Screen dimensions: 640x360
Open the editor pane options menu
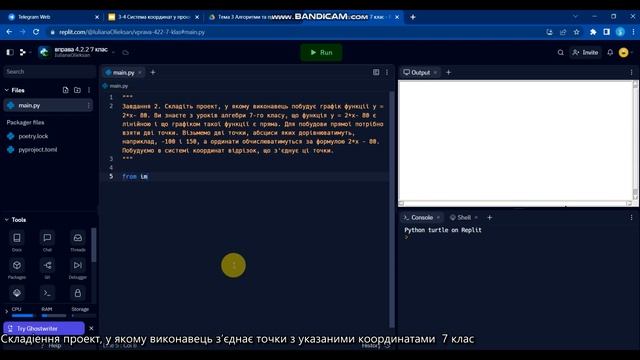387,72
